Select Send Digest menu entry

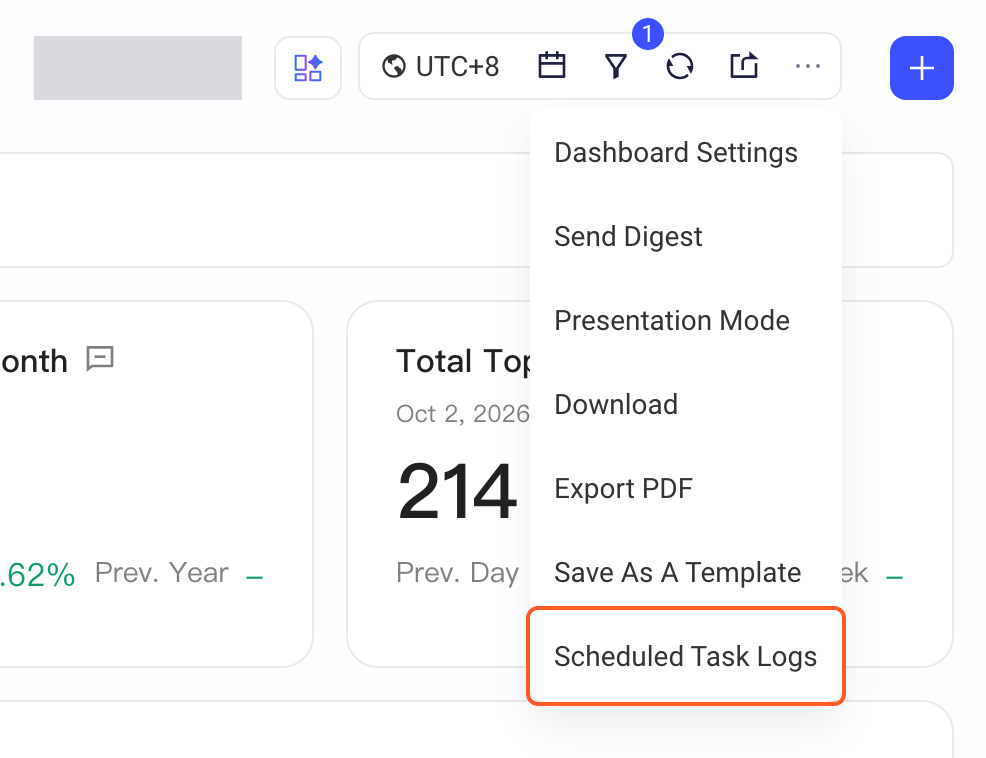point(686,237)
